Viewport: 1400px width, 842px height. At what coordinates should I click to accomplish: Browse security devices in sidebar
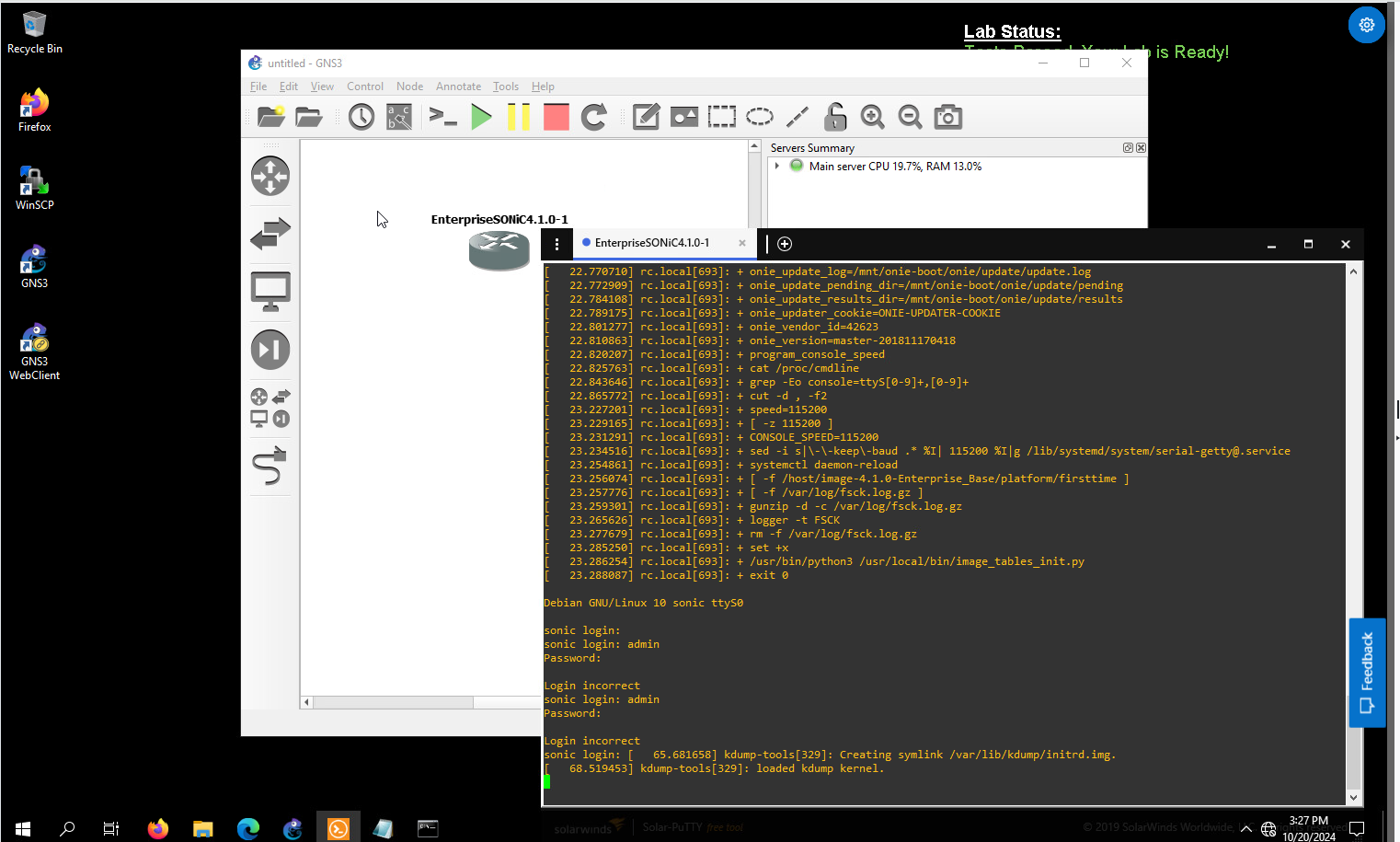tap(270, 350)
